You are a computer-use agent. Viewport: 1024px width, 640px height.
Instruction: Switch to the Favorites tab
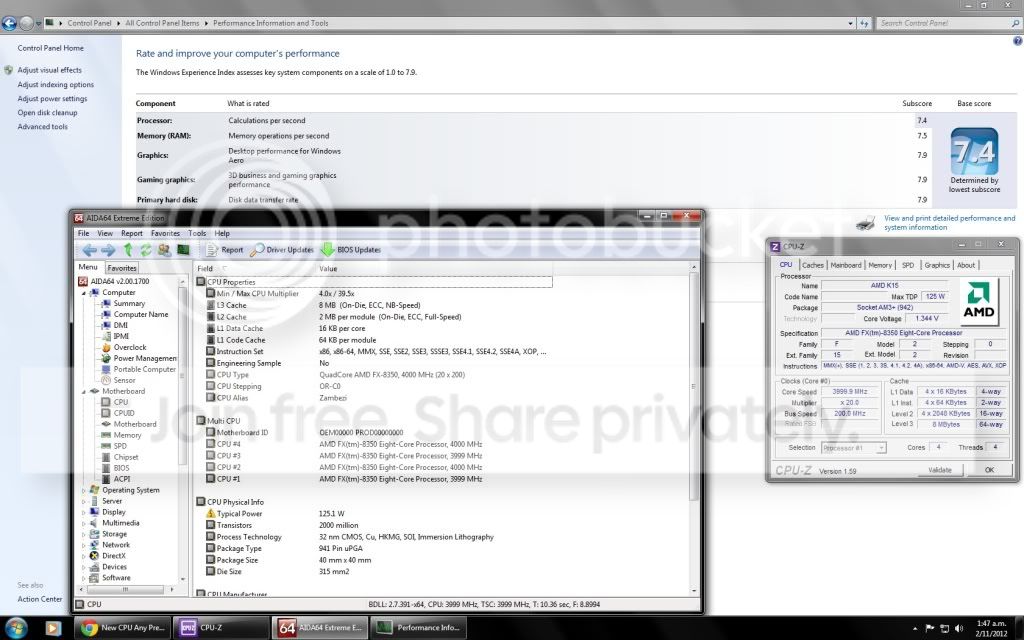[121, 268]
